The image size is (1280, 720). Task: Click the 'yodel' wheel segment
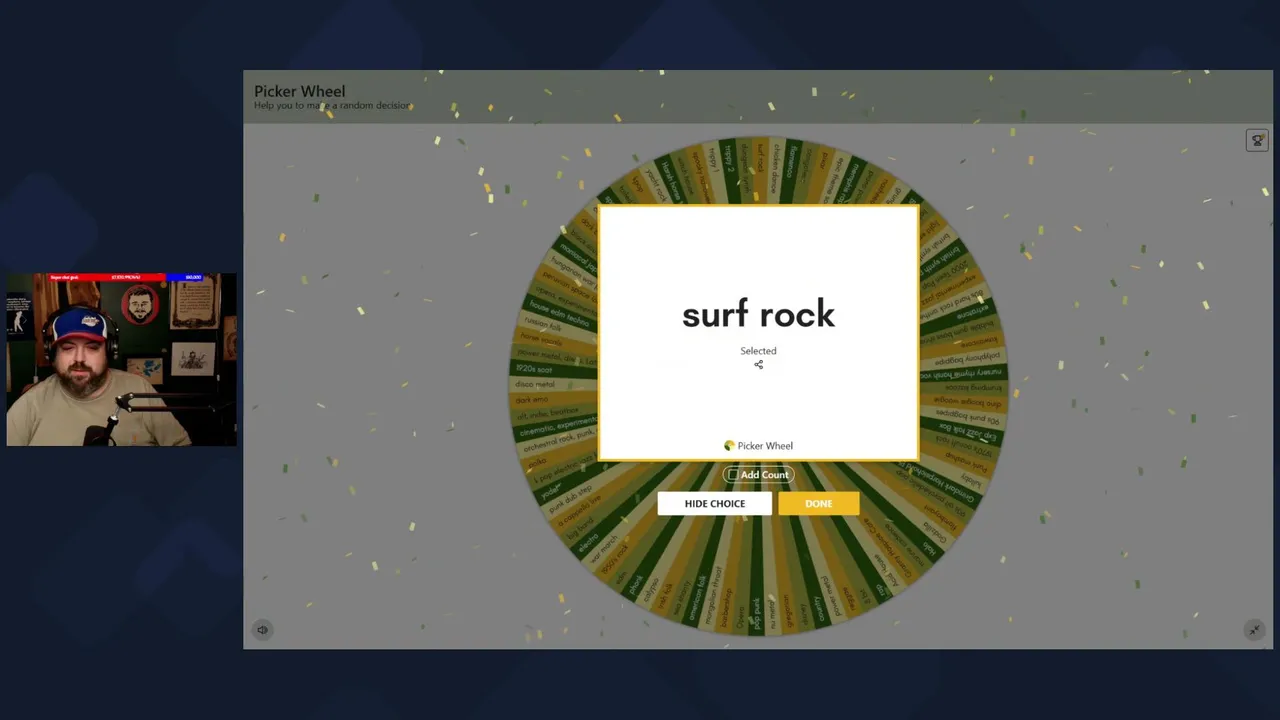point(552,492)
